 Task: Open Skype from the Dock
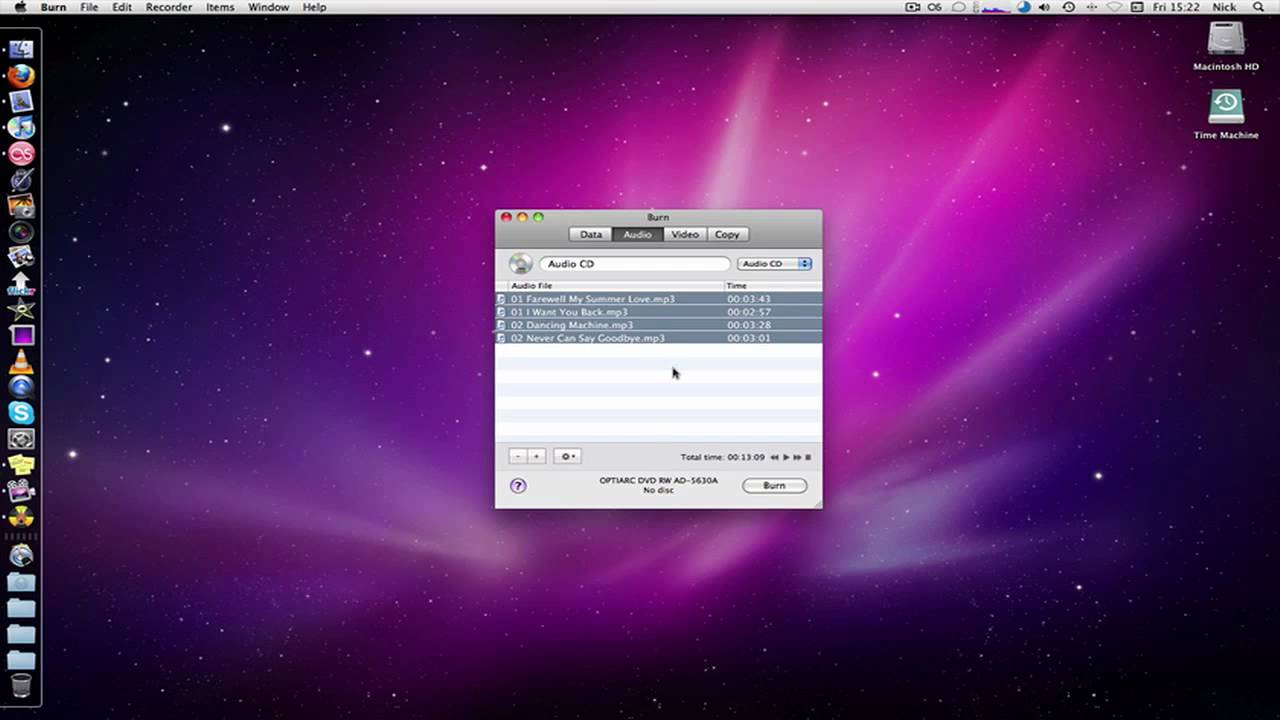[x=21, y=413]
